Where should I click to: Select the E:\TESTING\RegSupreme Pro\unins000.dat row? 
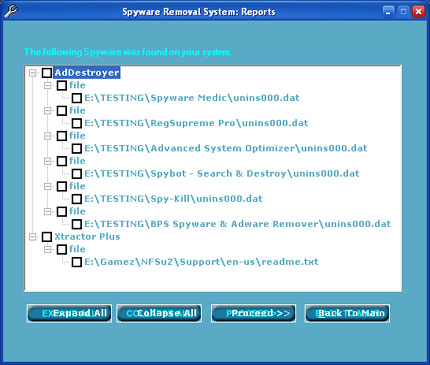pyautogui.click(x=196, y=123)
